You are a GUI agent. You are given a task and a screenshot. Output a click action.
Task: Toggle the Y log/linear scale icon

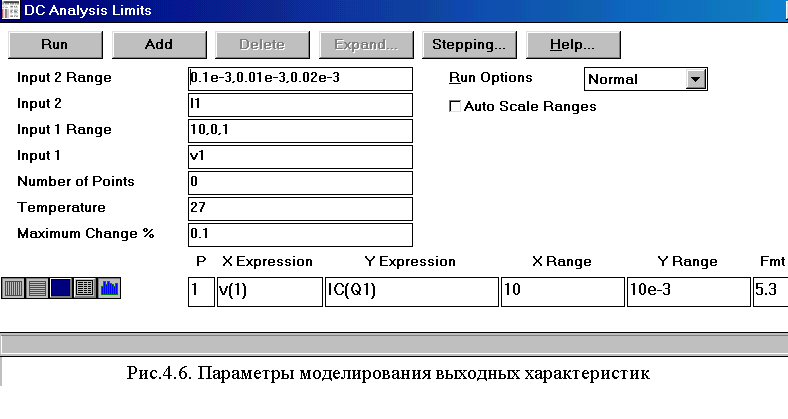(37, 288)
